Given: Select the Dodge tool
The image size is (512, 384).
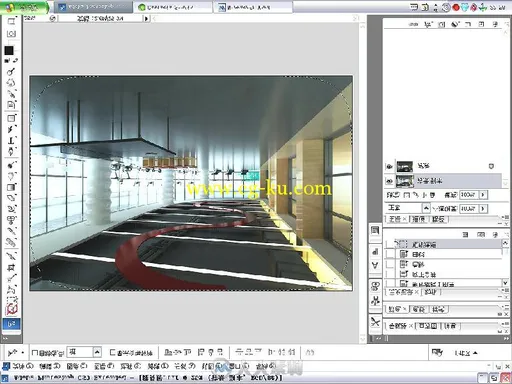Looking at the screenshot, I should (11, 165).
